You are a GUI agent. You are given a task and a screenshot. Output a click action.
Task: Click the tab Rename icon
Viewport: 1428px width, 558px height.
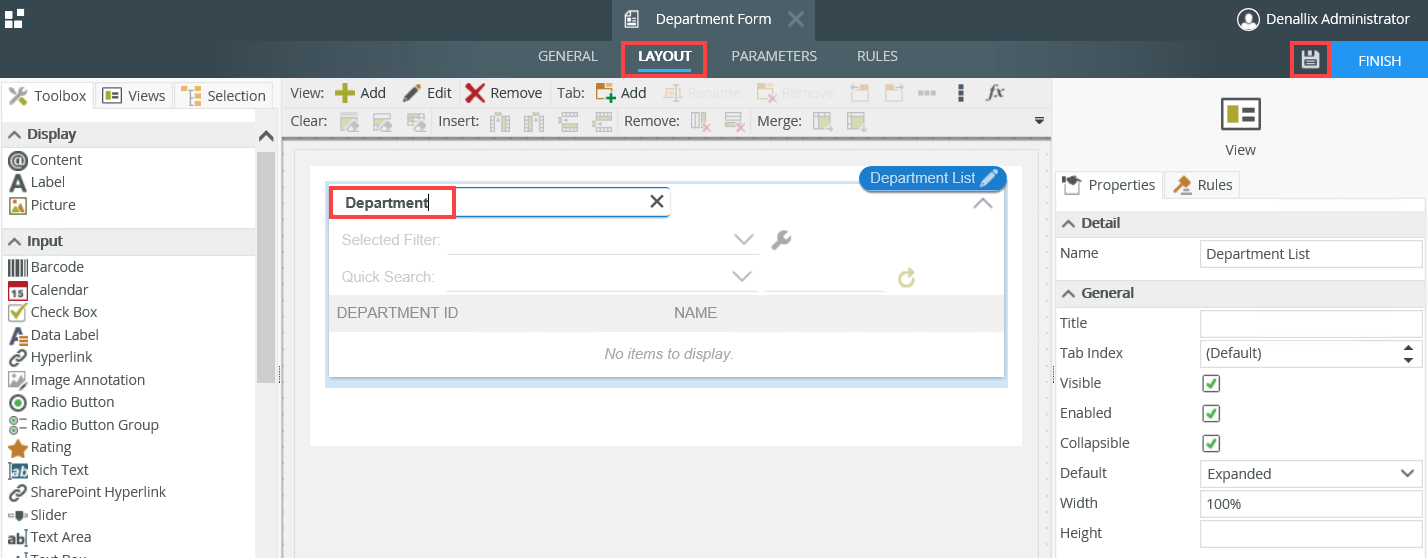coord(673,93)
